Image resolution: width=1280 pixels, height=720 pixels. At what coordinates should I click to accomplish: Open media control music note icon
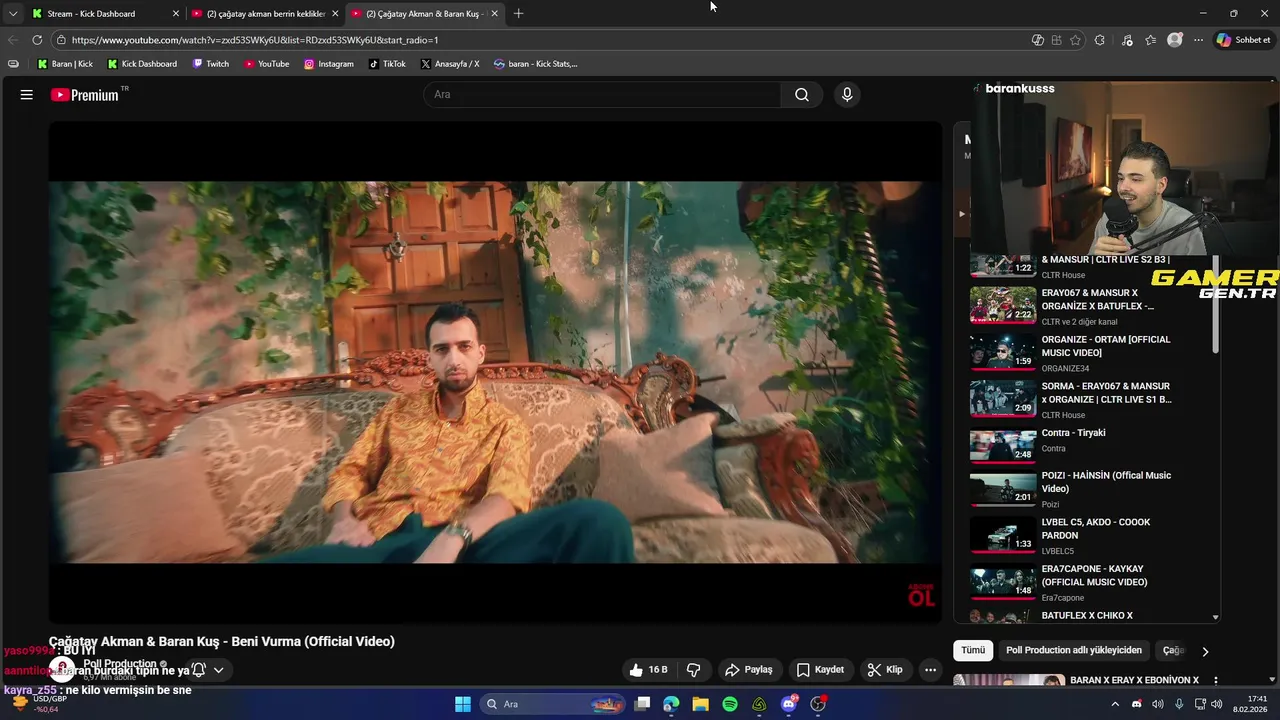1127,40
